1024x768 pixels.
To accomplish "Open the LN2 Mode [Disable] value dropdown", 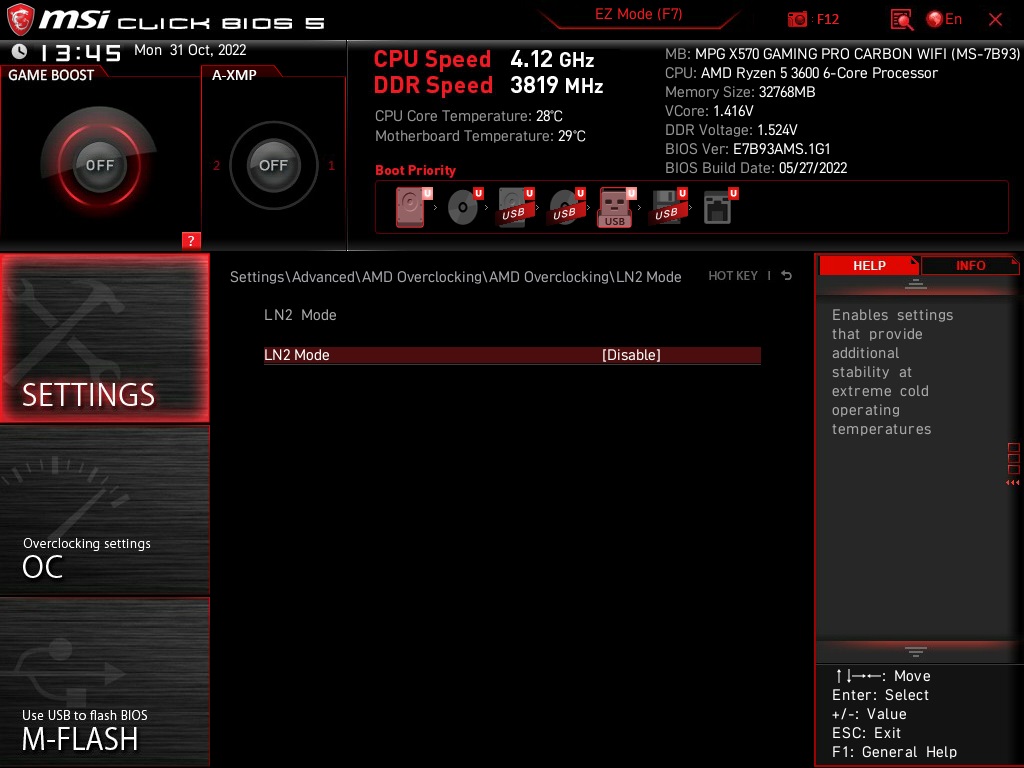I will click(631, 355).
